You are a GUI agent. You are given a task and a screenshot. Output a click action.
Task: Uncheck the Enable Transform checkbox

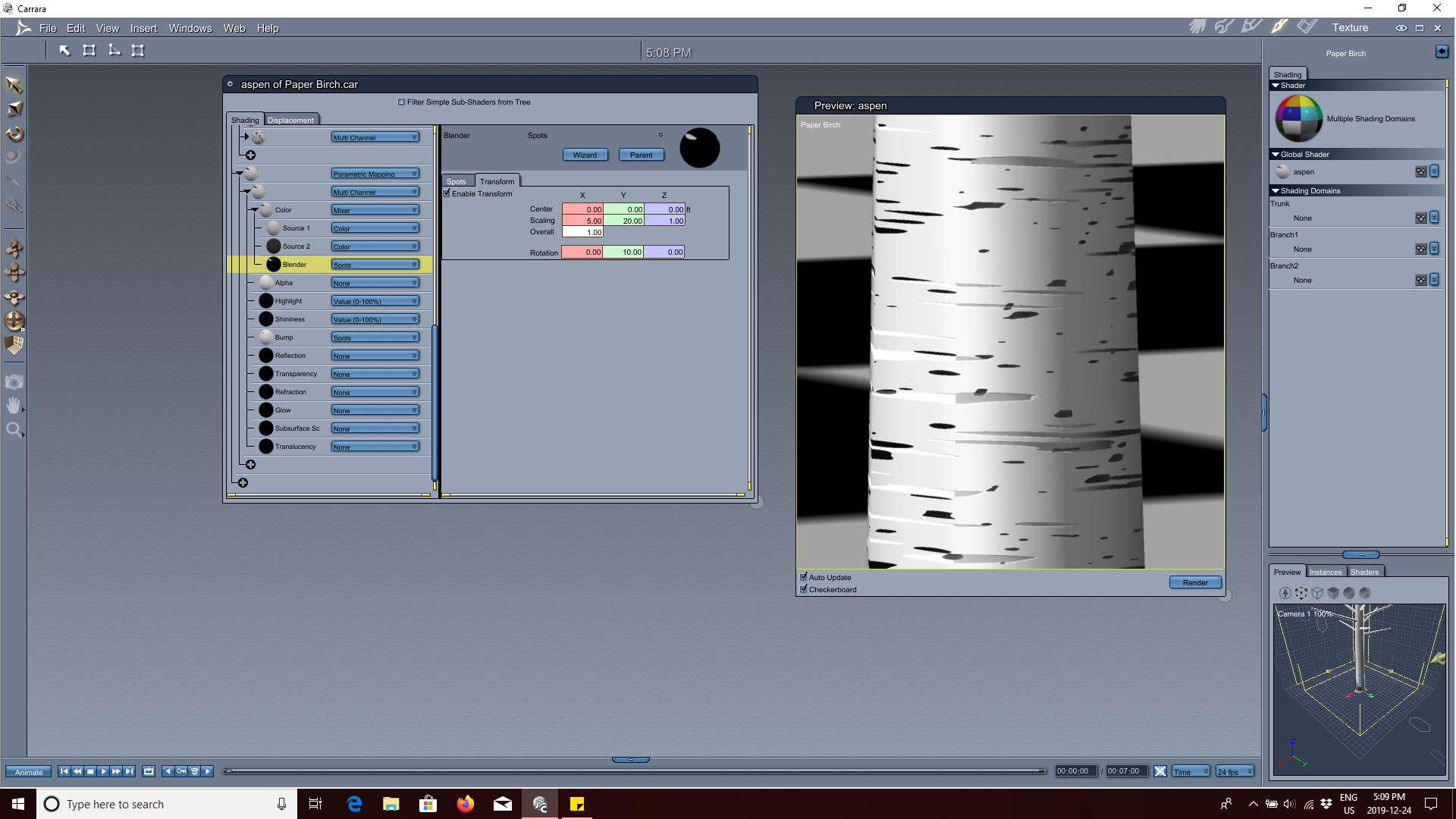[x=447, y=193]
